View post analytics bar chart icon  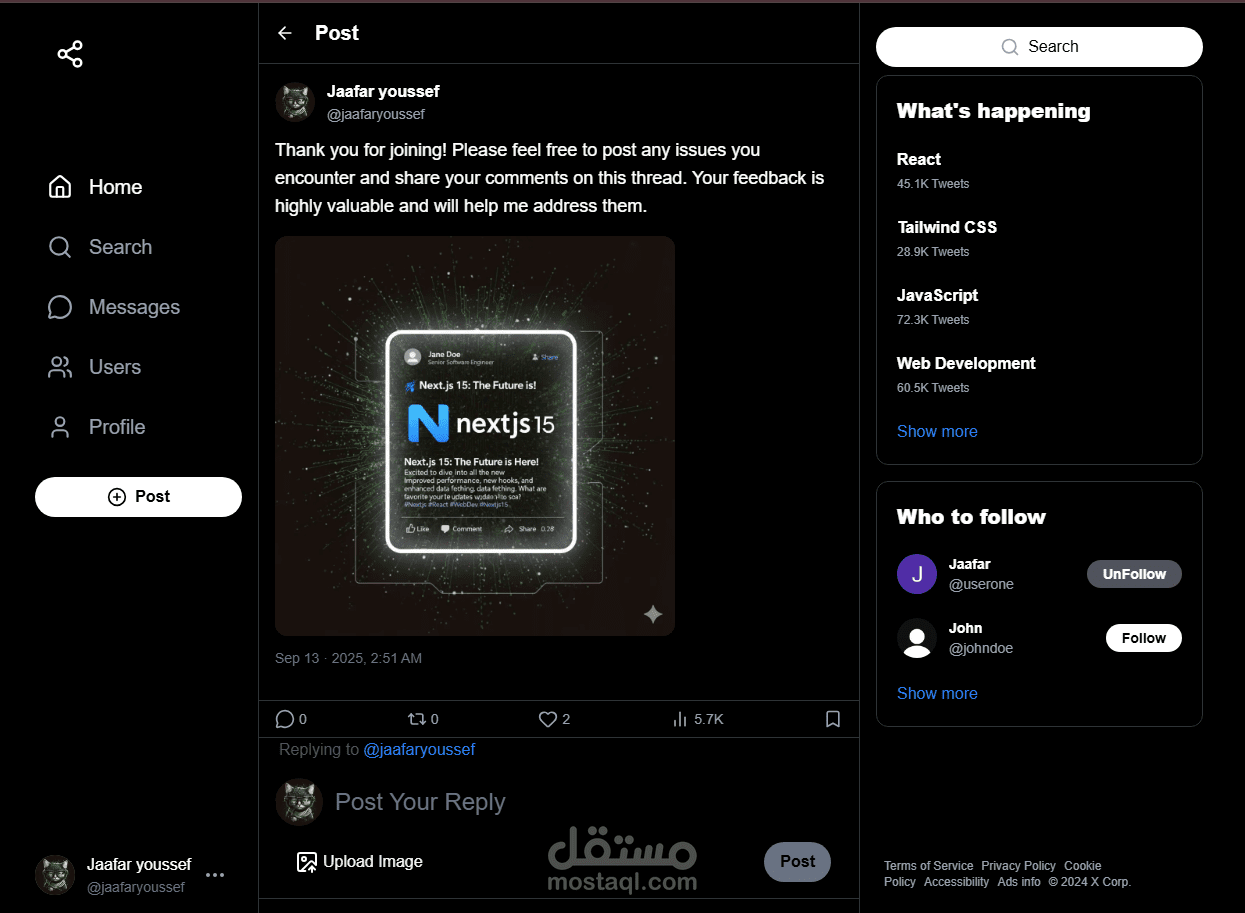click(680, 719)
